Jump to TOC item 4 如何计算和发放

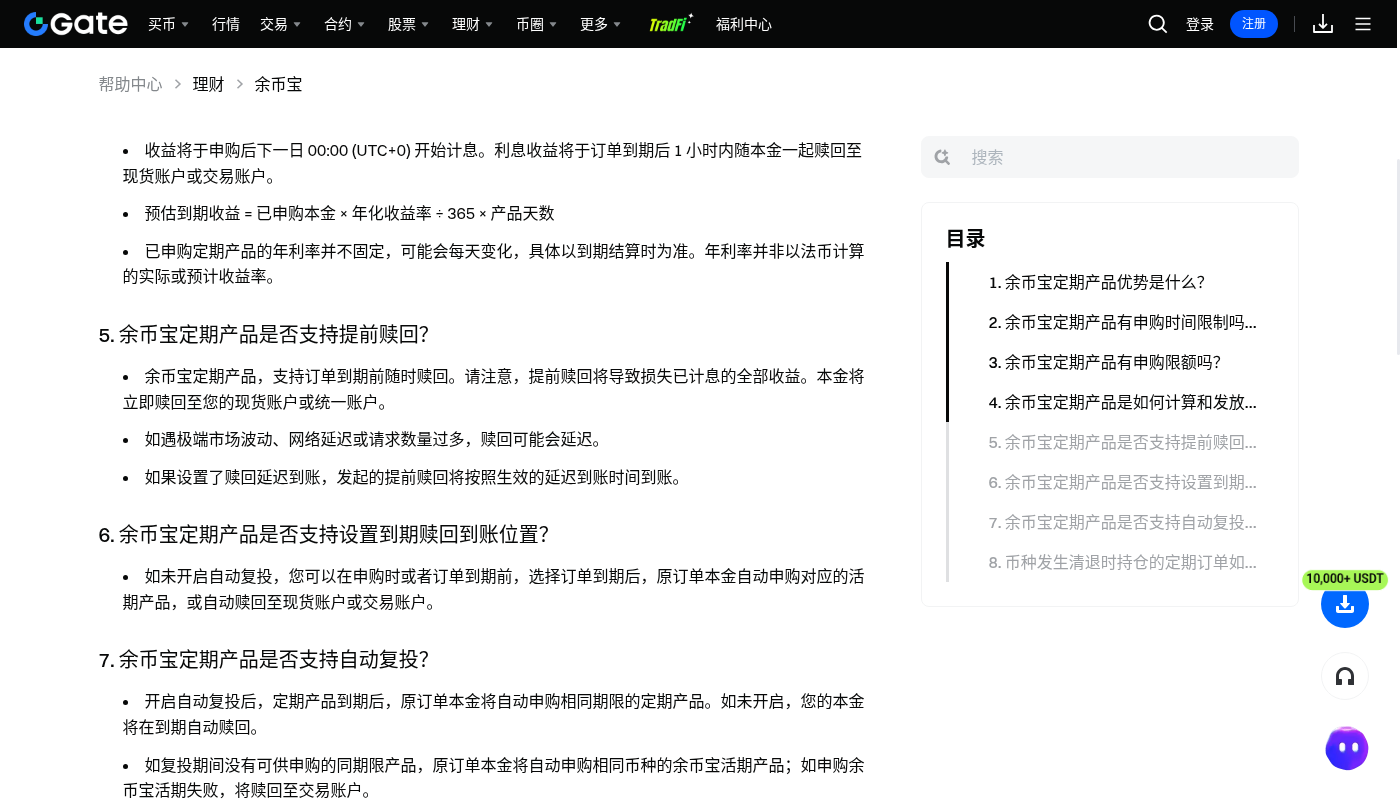point(1123,402)
